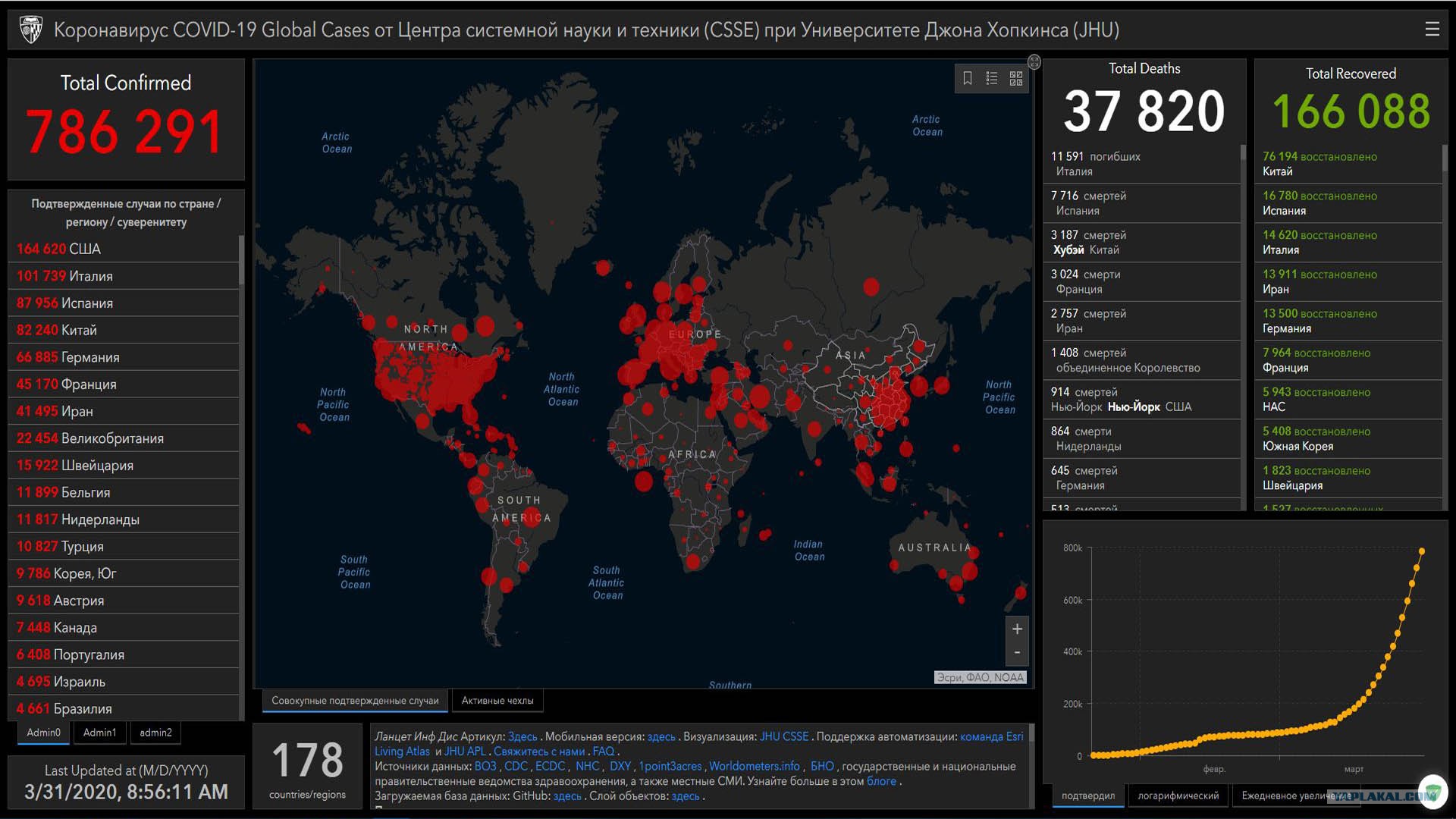Viewport: 1456px width, 819px height.
Task: Select 82 240 Китай in country list
Action: 124,331
